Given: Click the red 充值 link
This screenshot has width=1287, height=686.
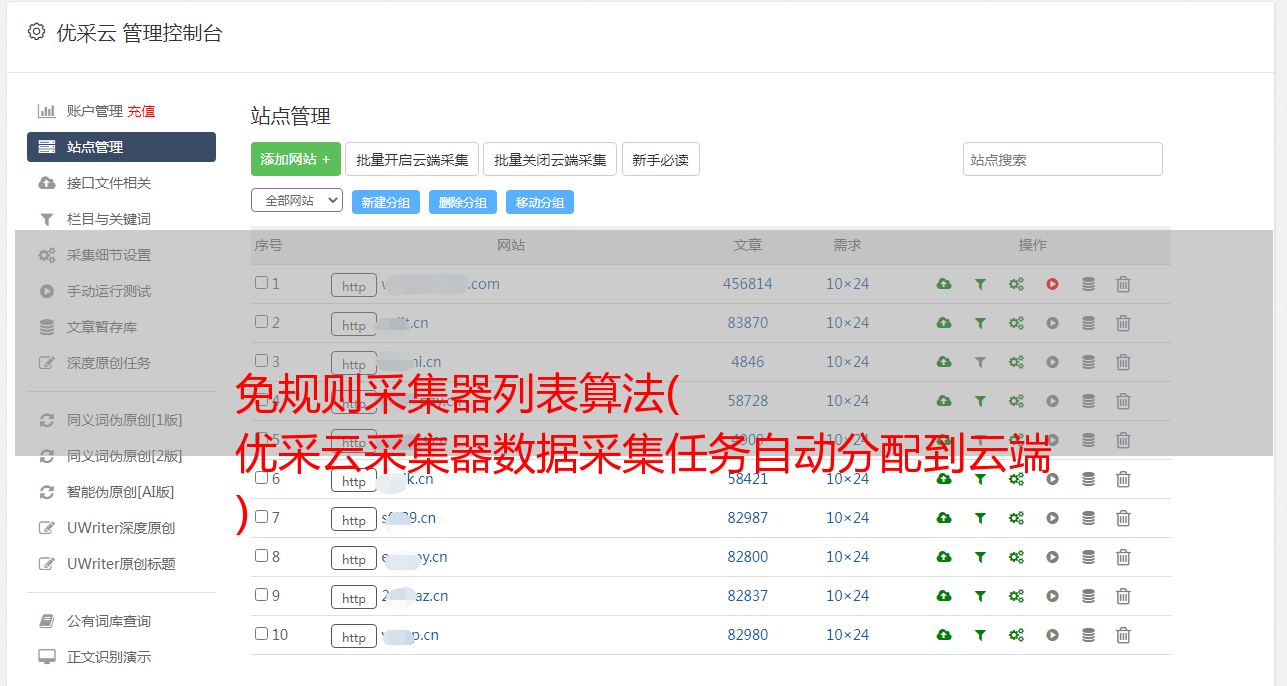Looking at the screenshot, I should (x=141, y=111).
